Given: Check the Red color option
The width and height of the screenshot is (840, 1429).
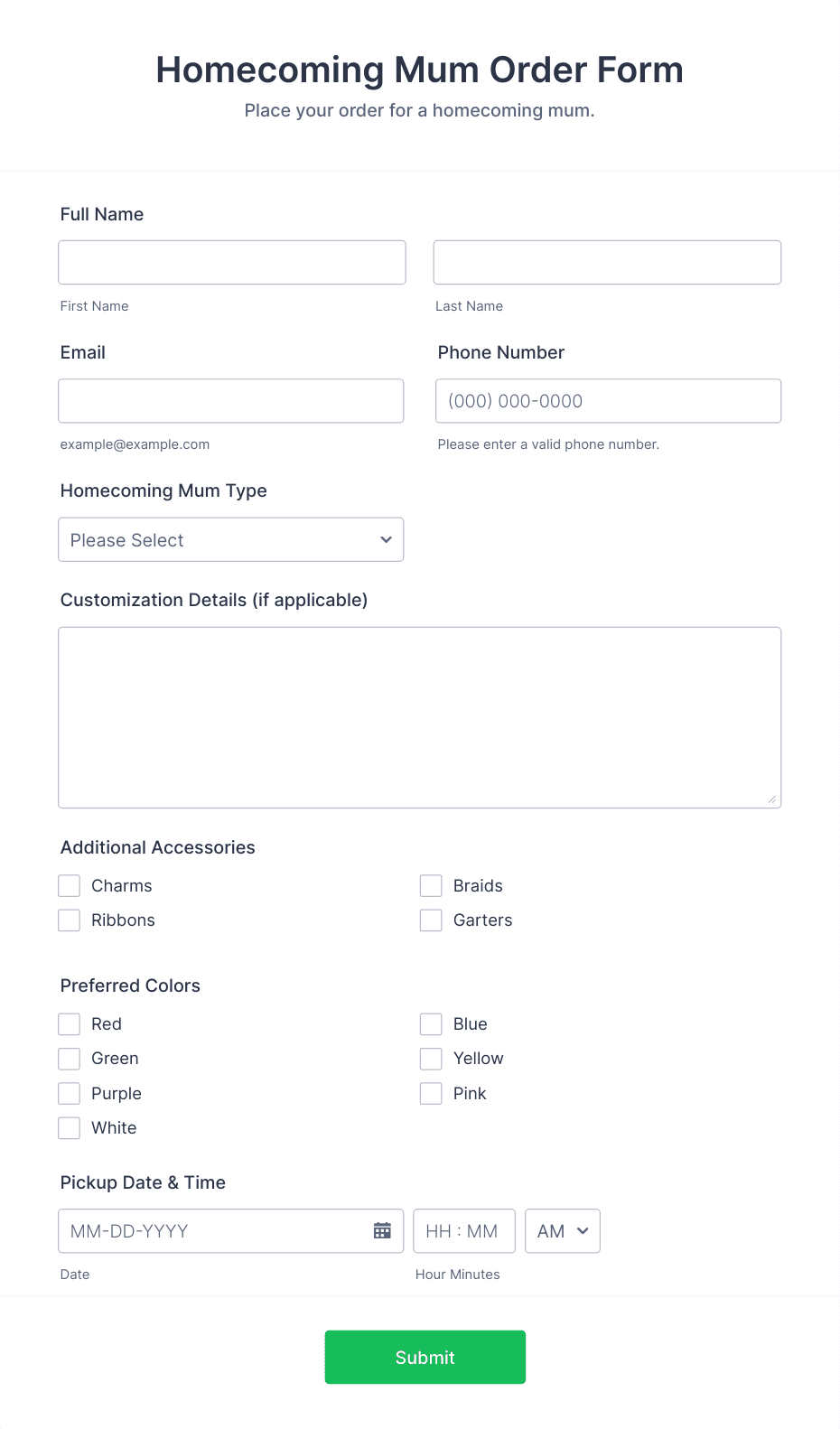Looking at the screenshot, I should [70, 1023].
